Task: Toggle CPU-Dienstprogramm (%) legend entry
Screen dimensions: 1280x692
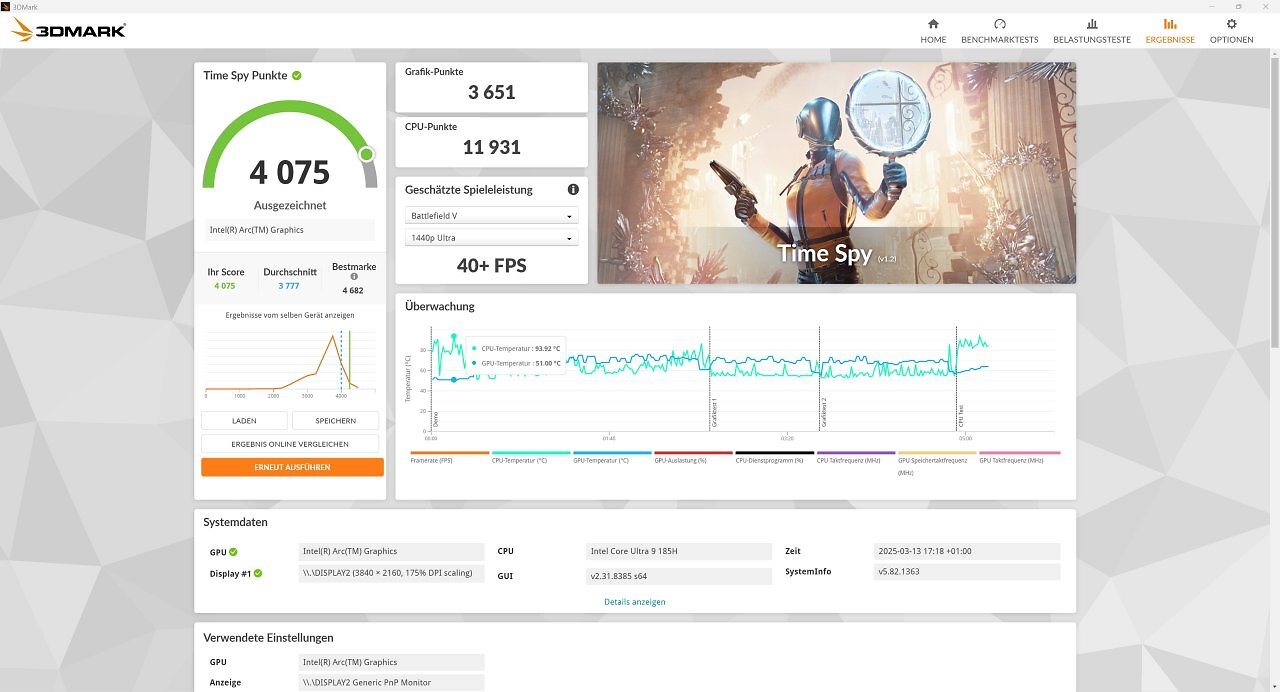Action: point(774,456)
